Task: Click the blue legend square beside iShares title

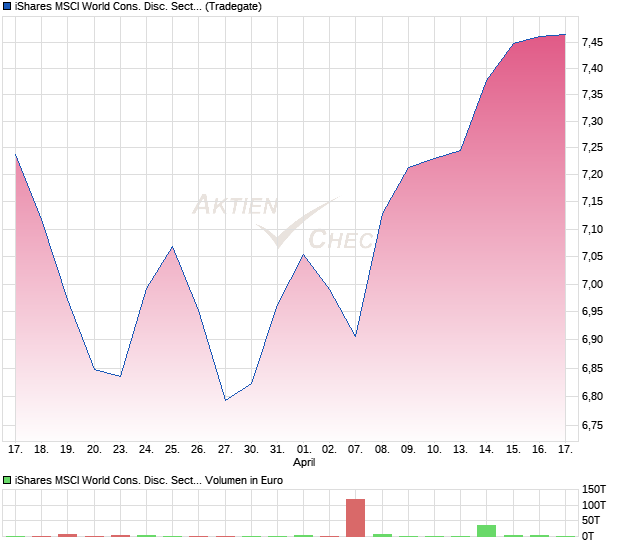Action: [x=7, y=6]
